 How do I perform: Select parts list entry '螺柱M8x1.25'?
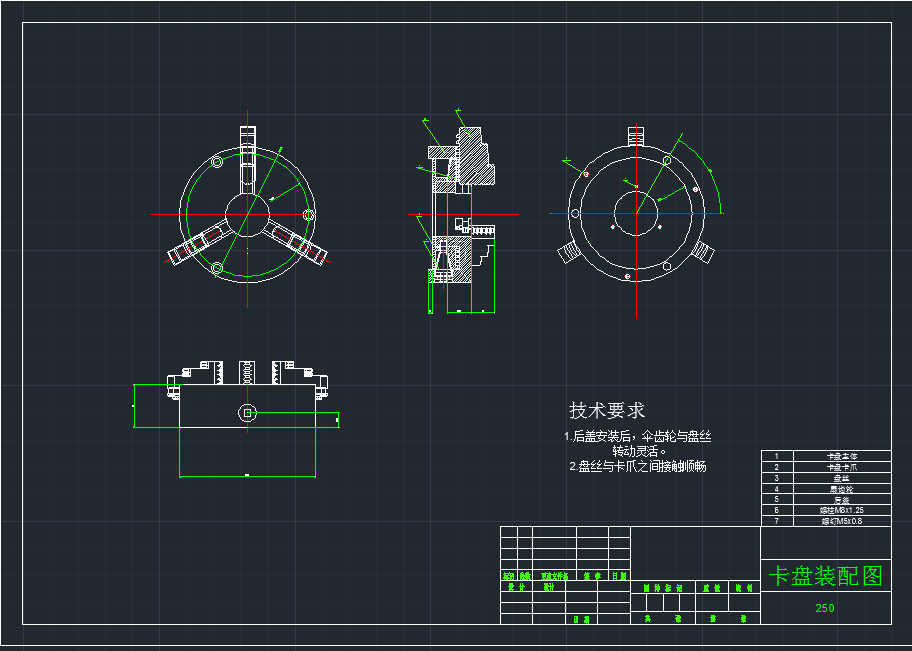[x=842, y=510]
